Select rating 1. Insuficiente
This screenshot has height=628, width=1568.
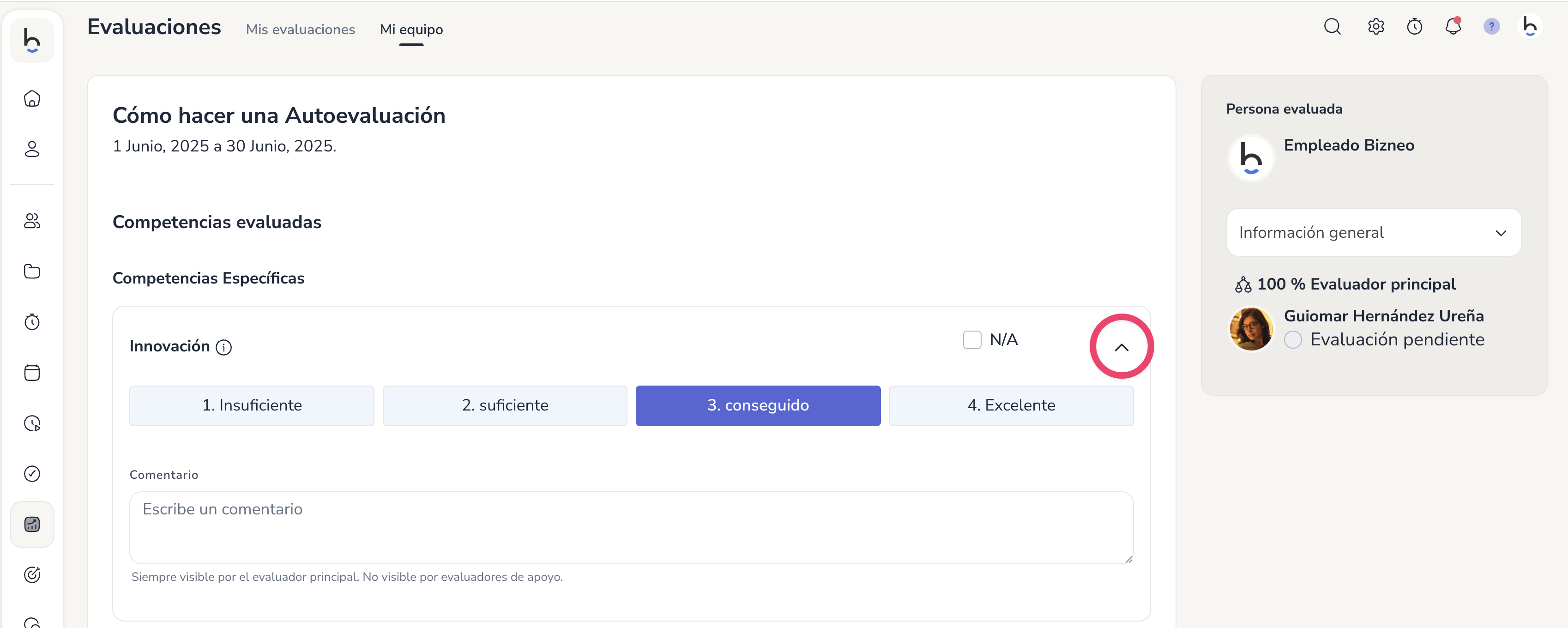coord(251,405)
